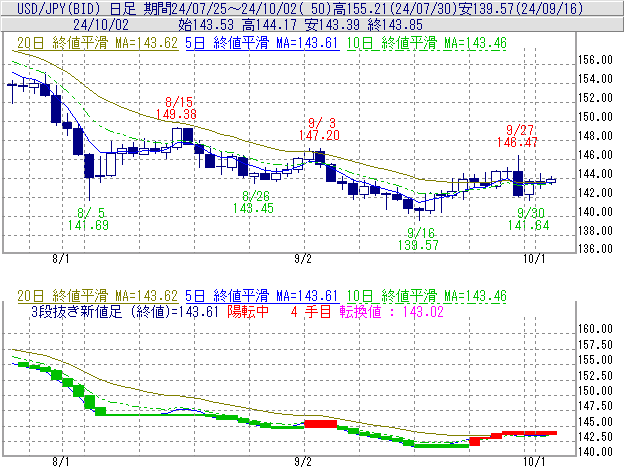
Task: Click the 高155.21(24/07/30) header value
Action: tap(398, 8)
